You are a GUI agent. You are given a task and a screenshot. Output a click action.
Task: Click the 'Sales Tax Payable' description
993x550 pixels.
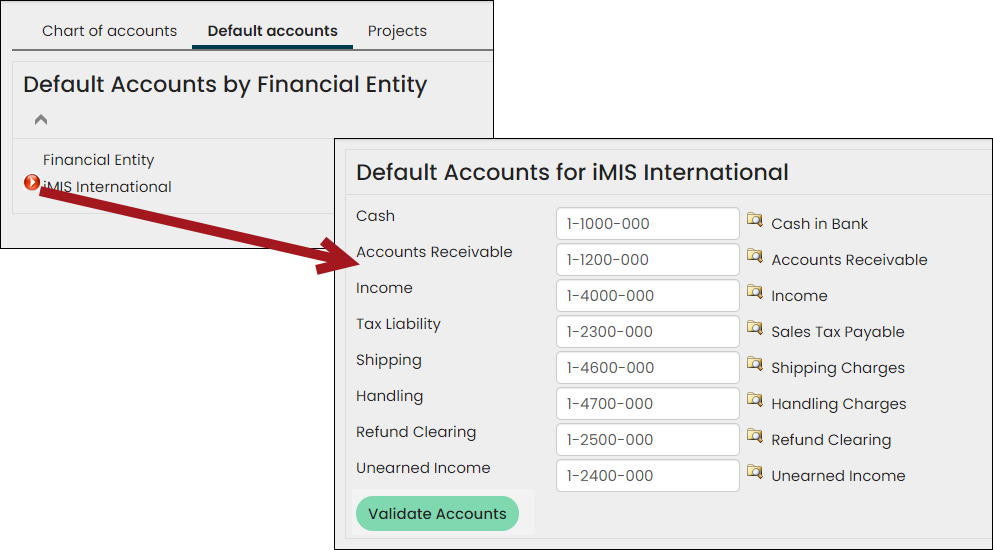838,332
